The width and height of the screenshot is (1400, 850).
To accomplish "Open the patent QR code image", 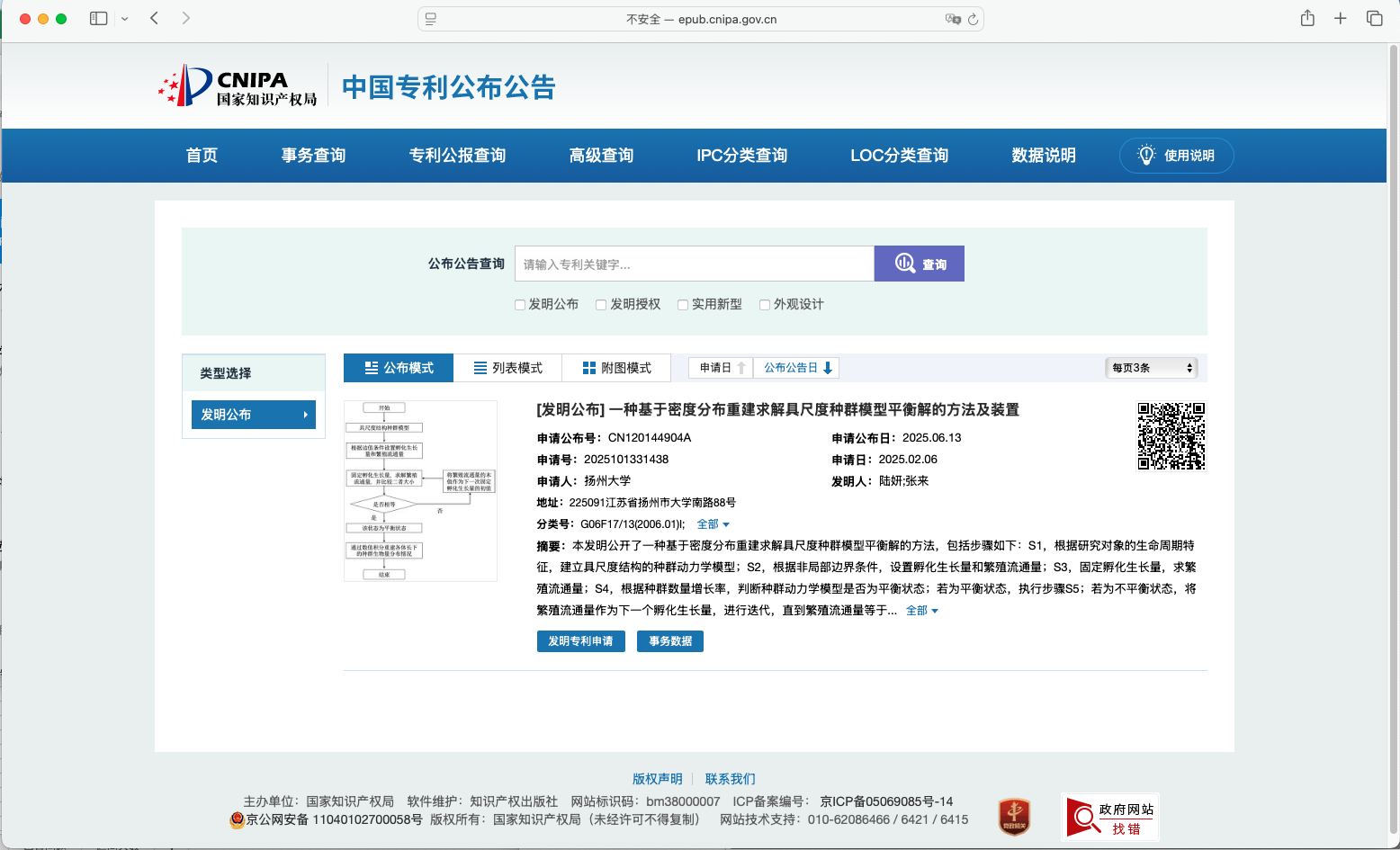I will [1171, 436].
